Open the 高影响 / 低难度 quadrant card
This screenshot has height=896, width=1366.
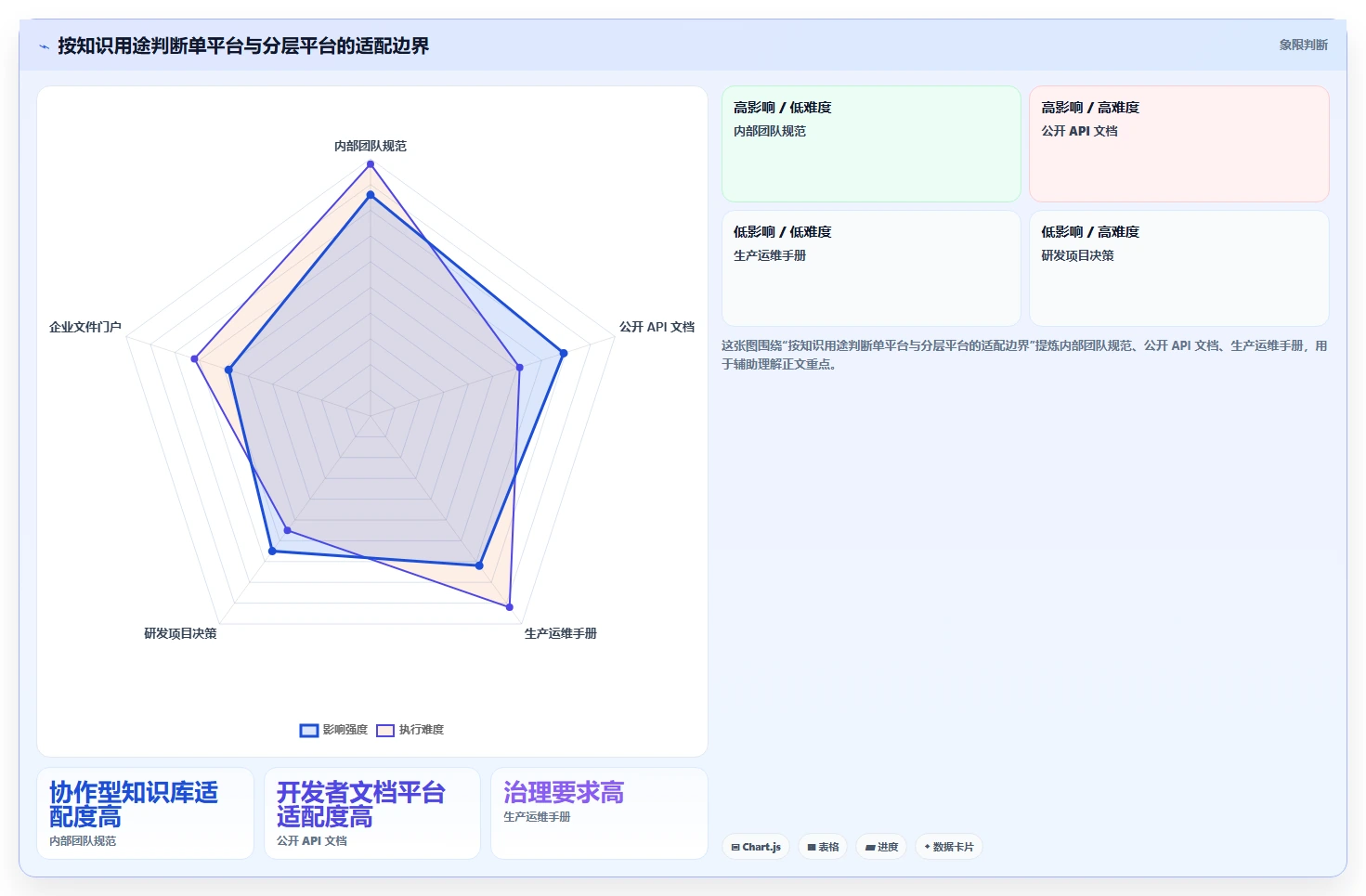pos(871,144)
